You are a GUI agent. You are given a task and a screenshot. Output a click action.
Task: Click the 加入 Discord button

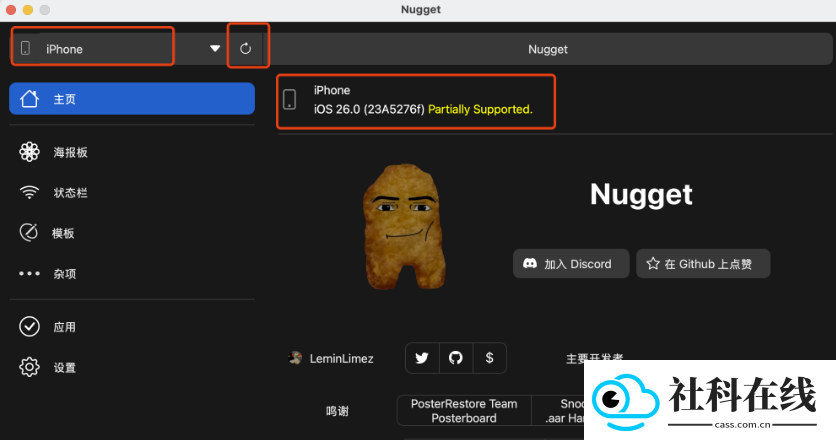point(571,263)
